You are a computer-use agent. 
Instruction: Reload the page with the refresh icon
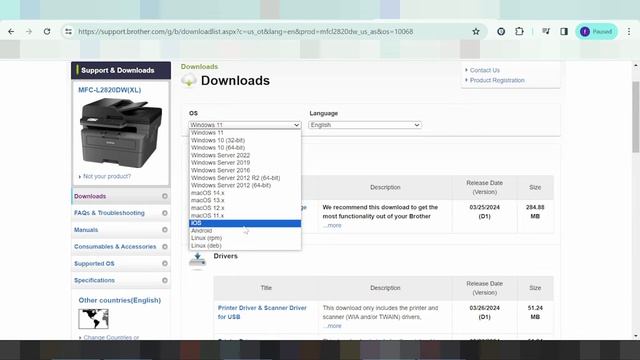[x=47, y=31]
